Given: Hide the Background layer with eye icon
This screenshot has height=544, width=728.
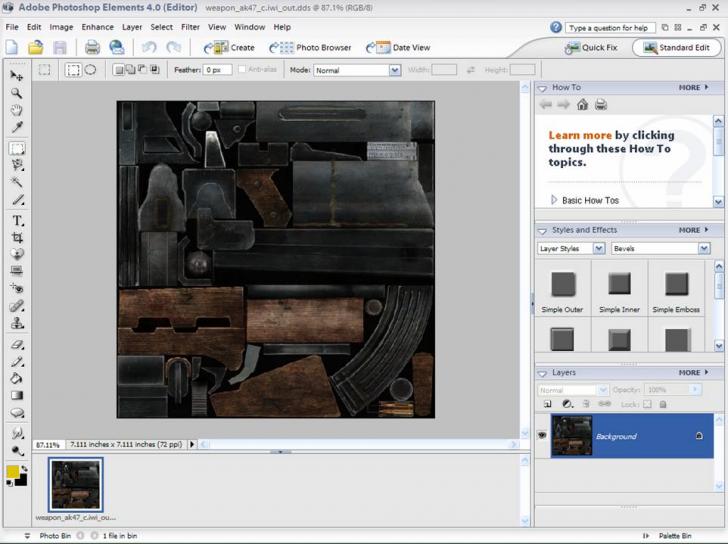Looking at the screenshot, I should (543, 436).
